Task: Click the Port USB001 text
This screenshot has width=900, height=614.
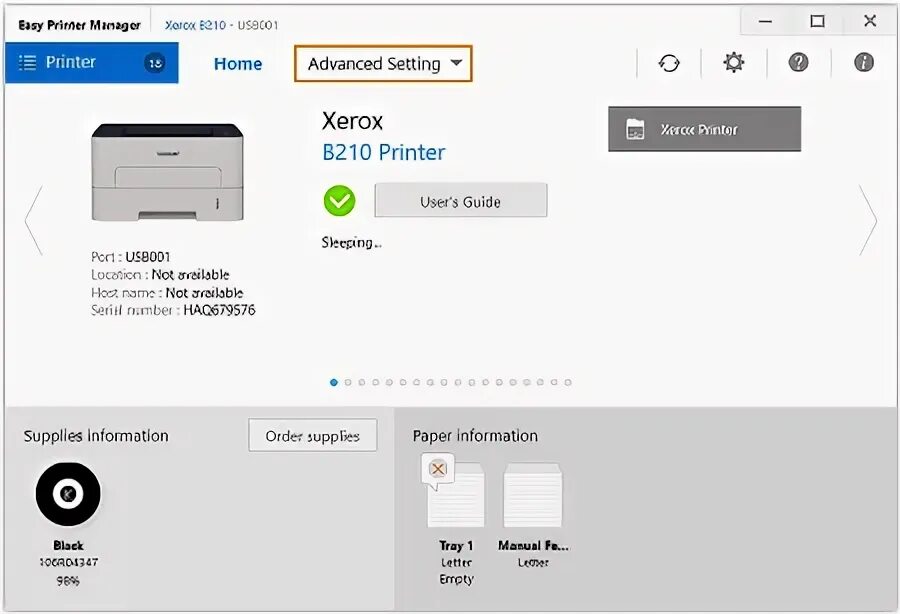Action: [x=131, y=257]
